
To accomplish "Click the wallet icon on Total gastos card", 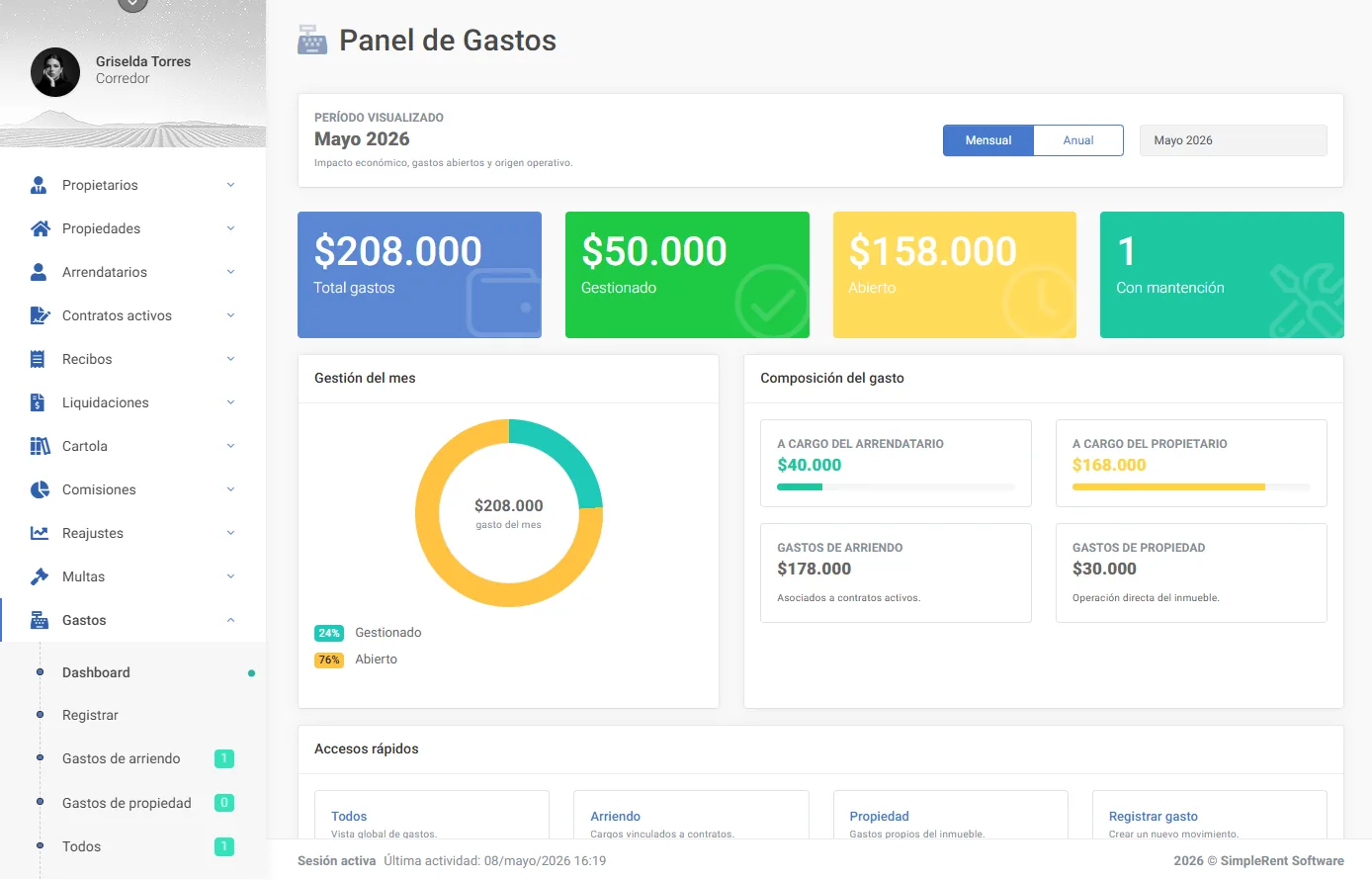I will coord(503,303).
